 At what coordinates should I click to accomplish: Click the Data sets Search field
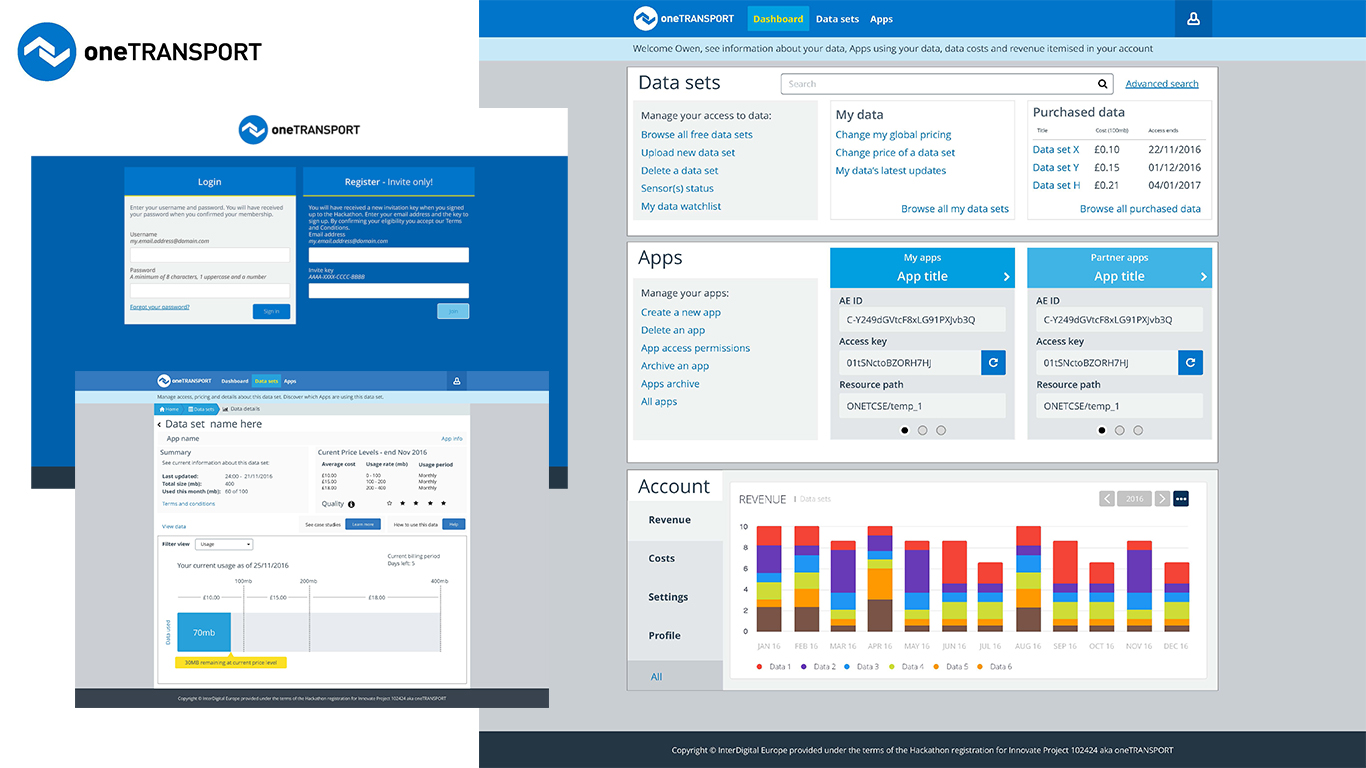pos(947,84)
